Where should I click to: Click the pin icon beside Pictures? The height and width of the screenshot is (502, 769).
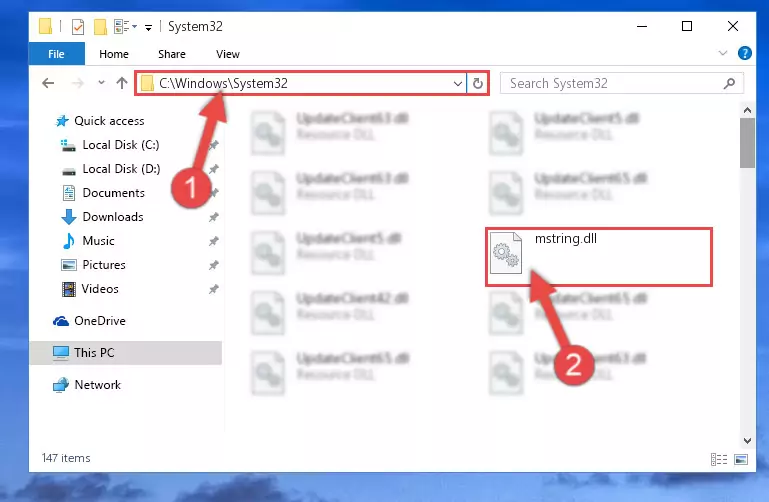coord(213,265)
